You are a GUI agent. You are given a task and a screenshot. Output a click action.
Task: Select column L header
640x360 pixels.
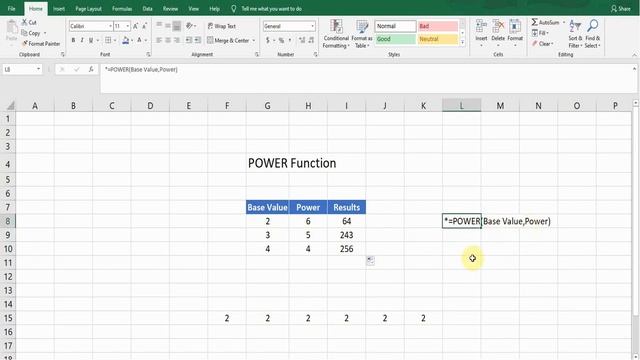tap(462, 106)
